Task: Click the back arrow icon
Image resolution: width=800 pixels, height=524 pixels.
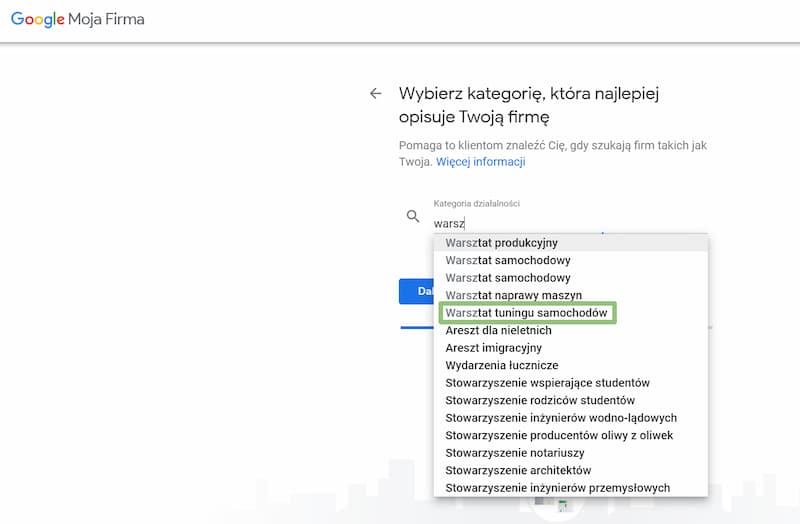Action: [x=376, y=93]
